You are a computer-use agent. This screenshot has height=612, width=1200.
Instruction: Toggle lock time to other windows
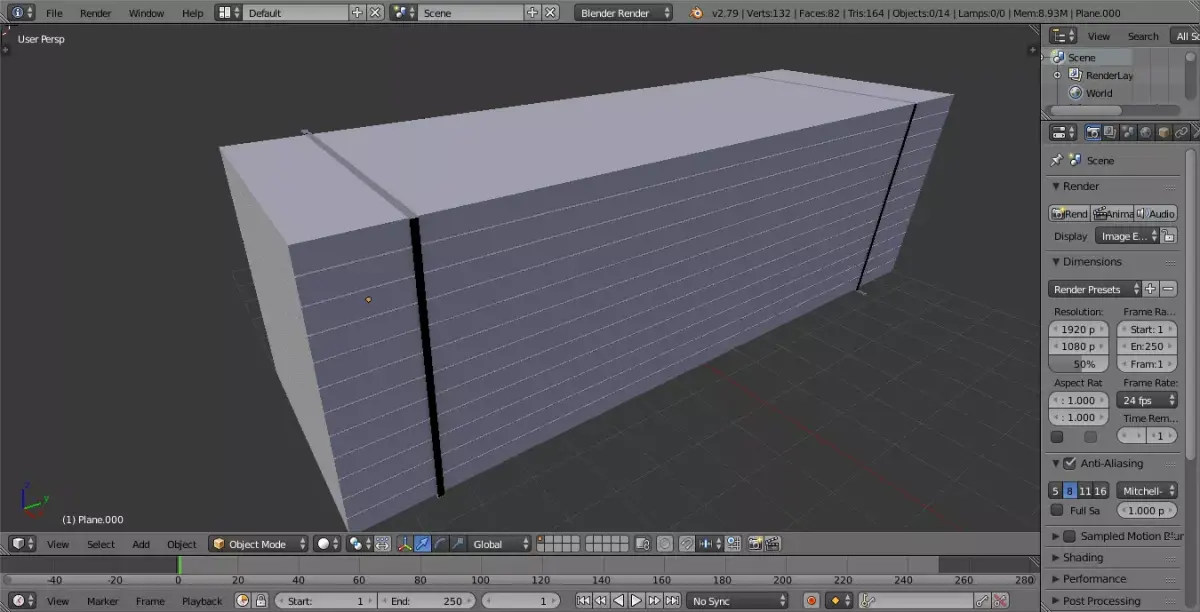point(261,601)
